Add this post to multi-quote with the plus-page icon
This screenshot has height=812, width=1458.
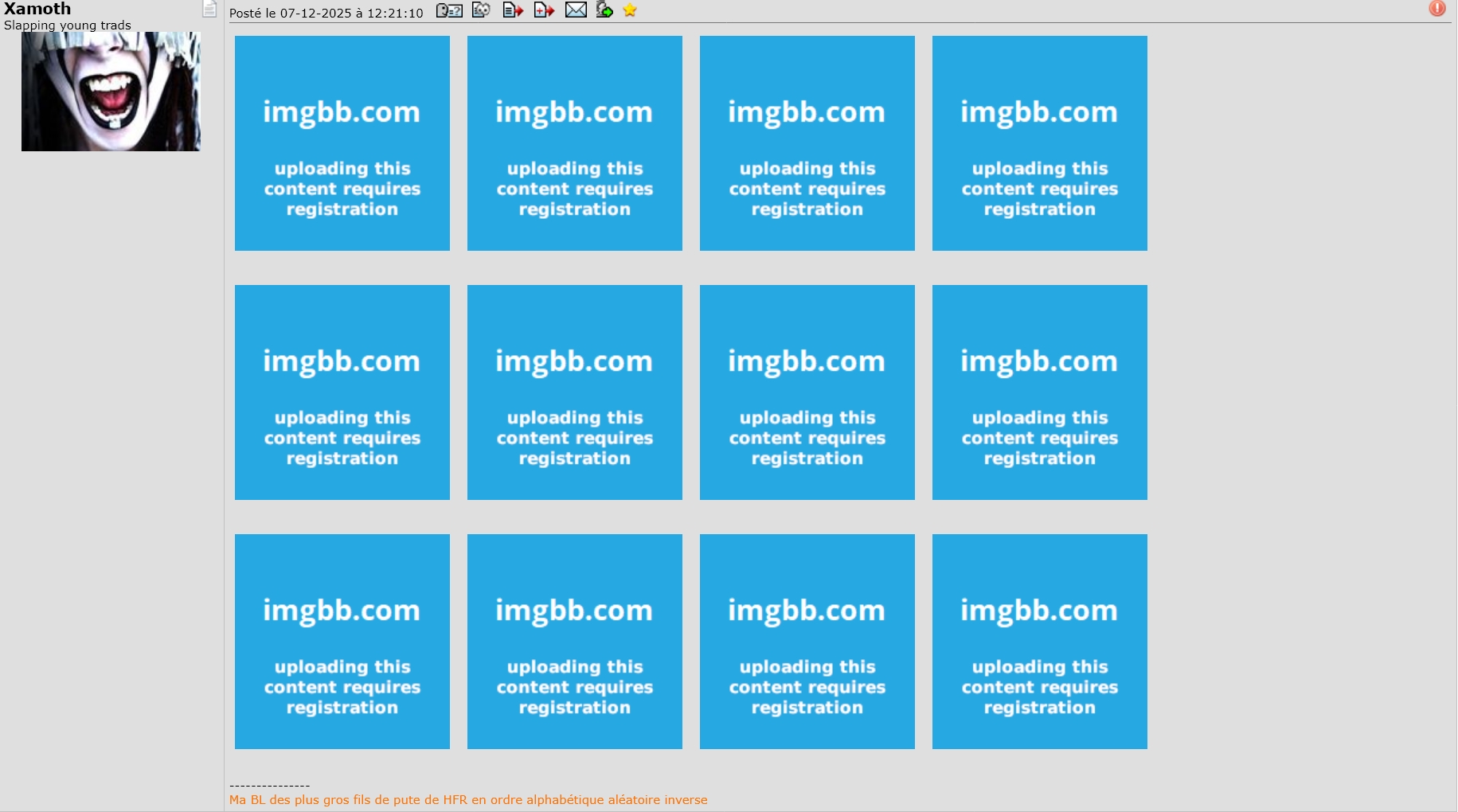point(544,10)
